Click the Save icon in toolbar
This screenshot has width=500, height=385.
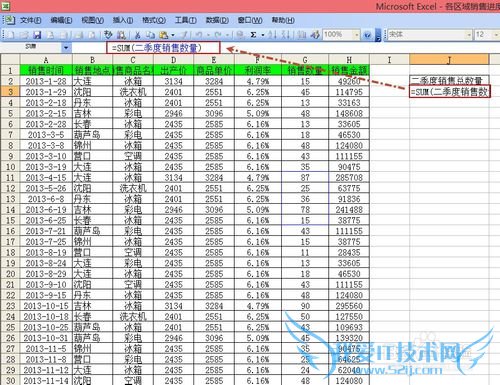pos(37,35)
